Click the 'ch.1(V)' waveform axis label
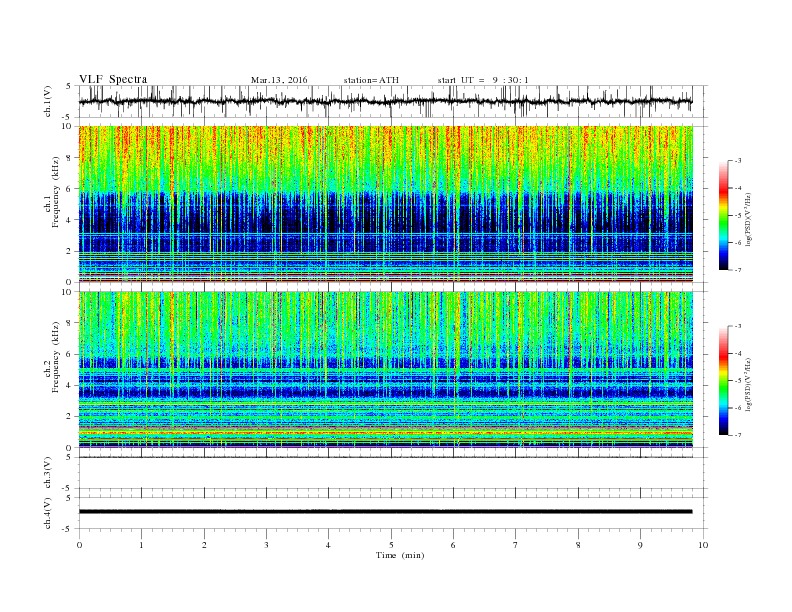Viewport: 792px width, 612px height. tap(48, 101)
